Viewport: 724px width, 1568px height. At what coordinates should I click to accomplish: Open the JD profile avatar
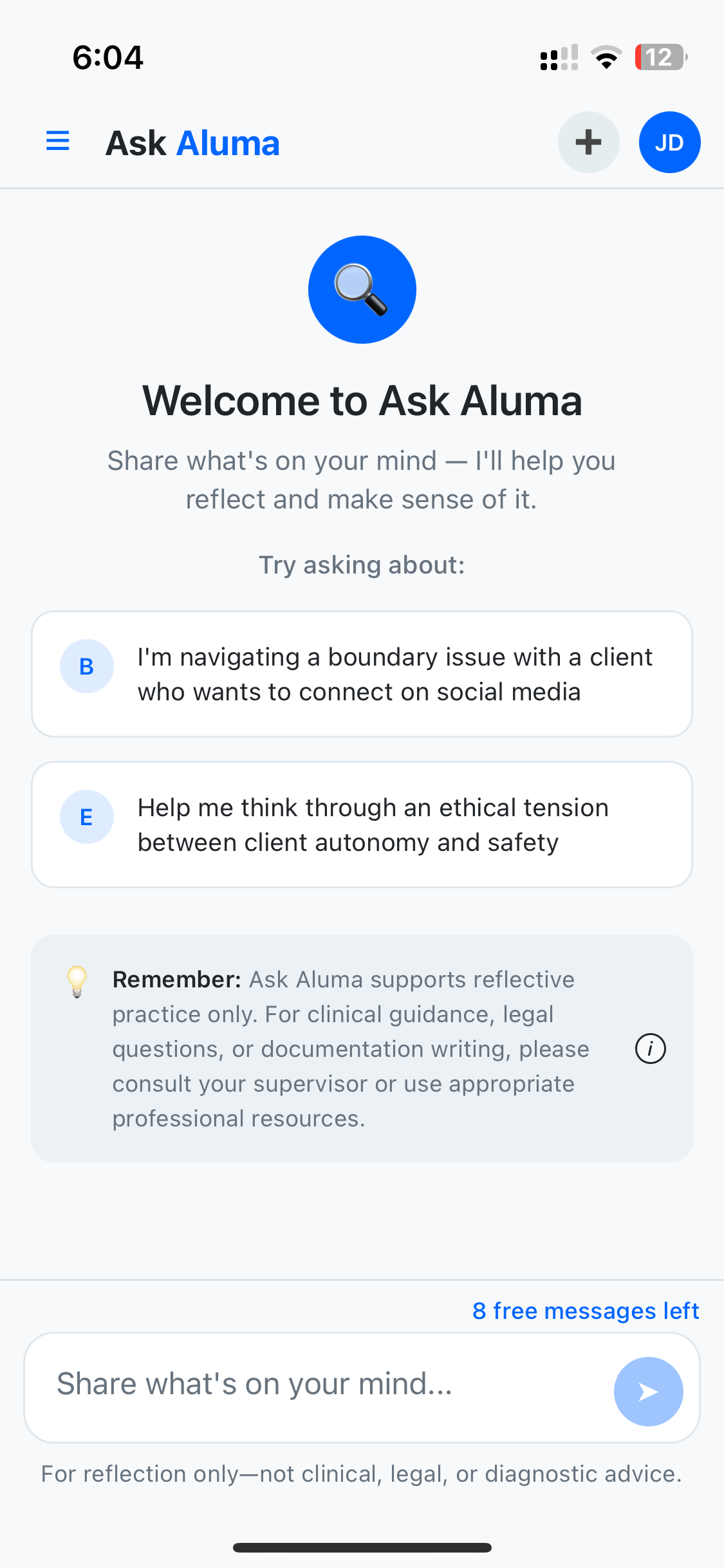tap(669, 142)
